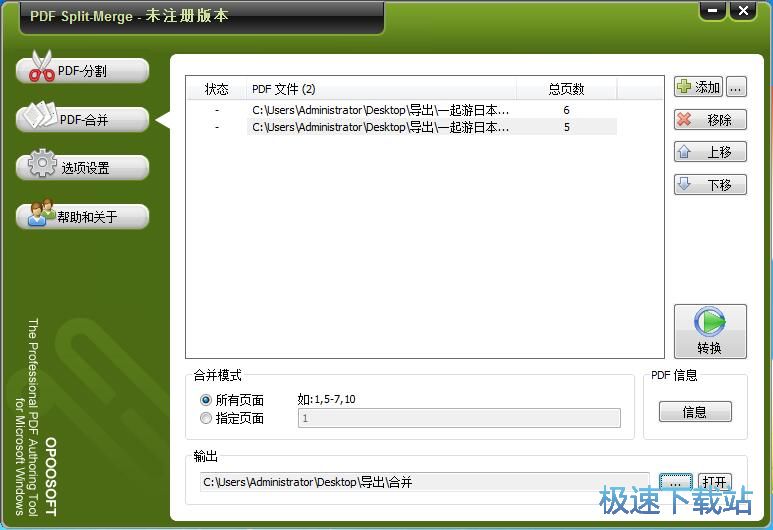773x530 pixels.
Task: Click the red X icon on 移除
Action: pyautogui.click(x=684, y=119)
